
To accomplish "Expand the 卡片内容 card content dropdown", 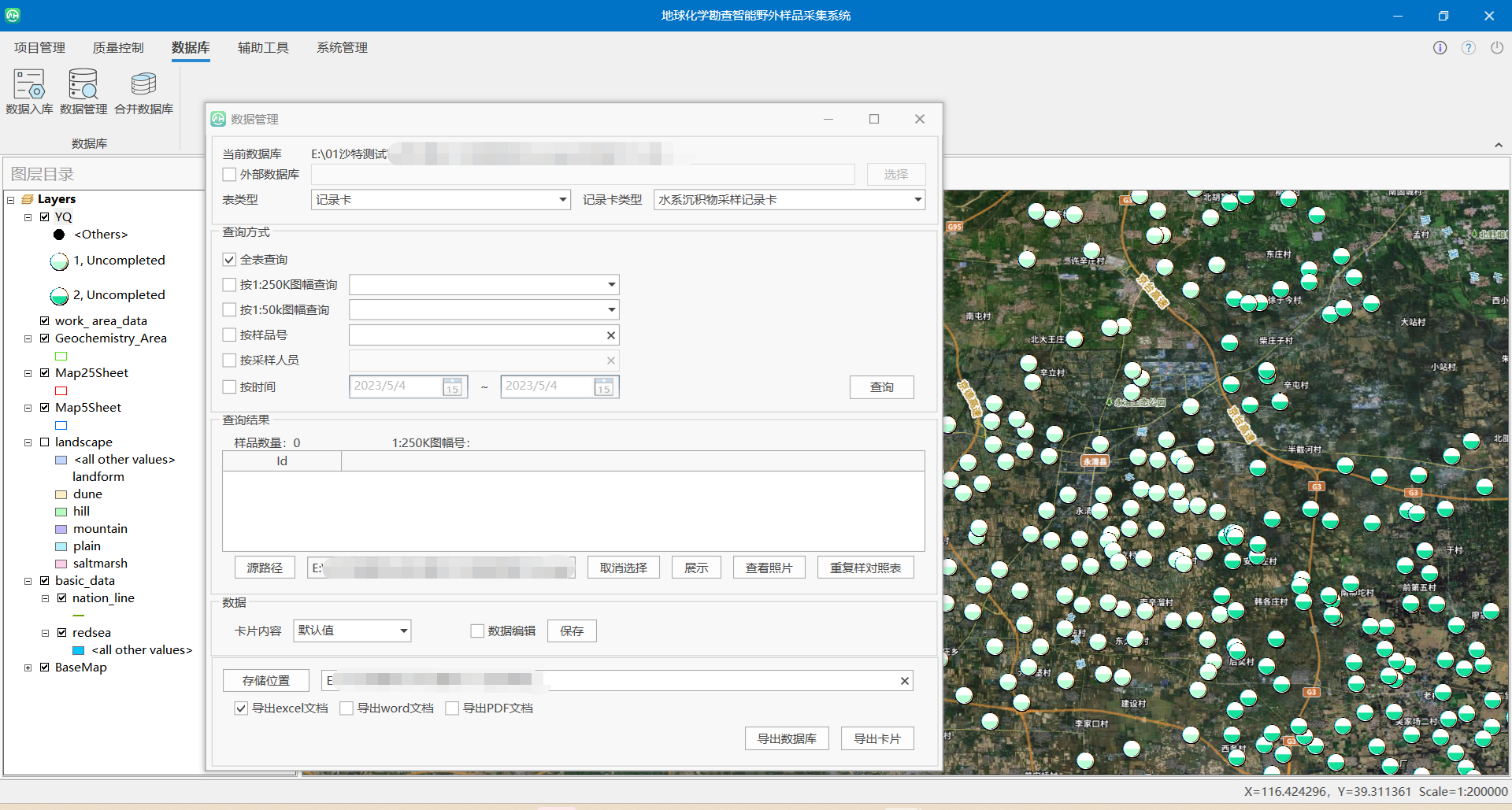I will click(x=403, y=631).
